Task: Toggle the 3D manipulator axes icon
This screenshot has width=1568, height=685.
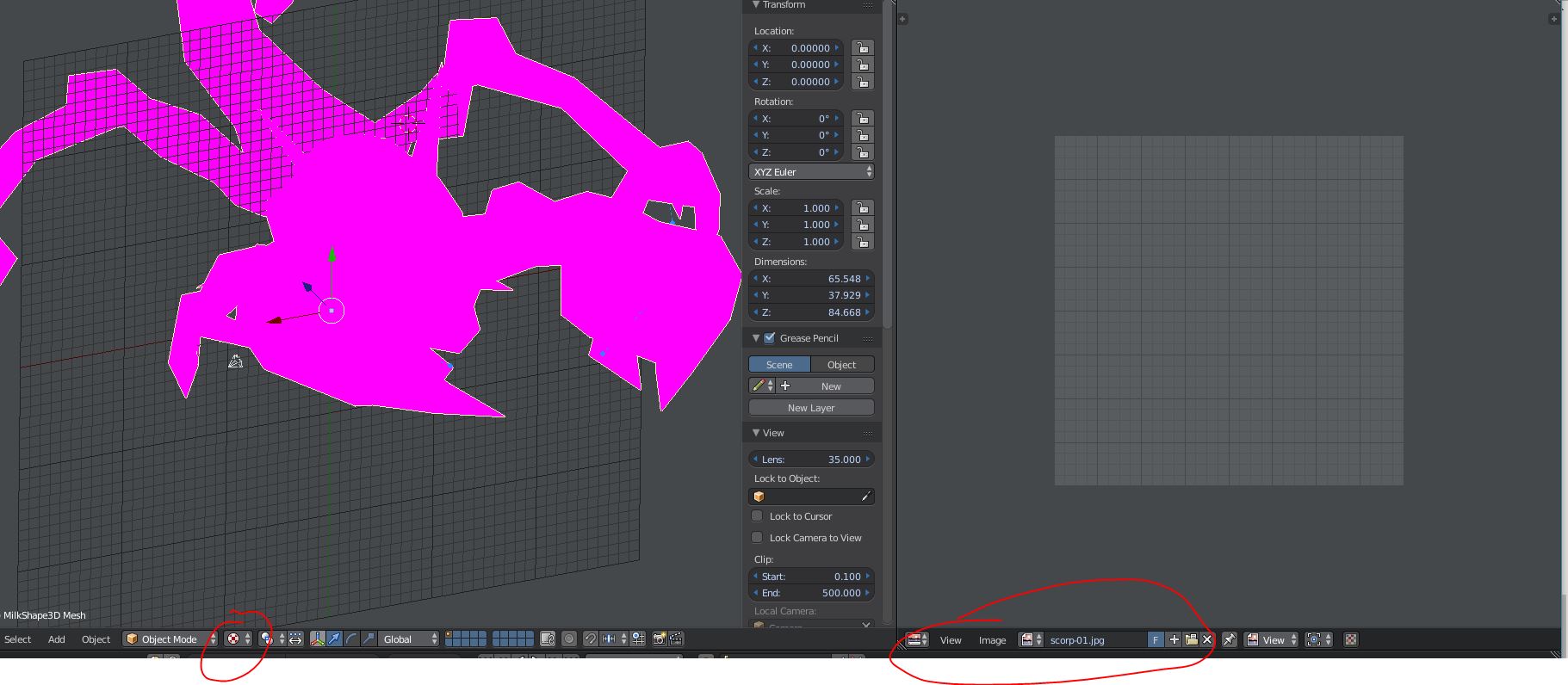Action: (318, 639)
